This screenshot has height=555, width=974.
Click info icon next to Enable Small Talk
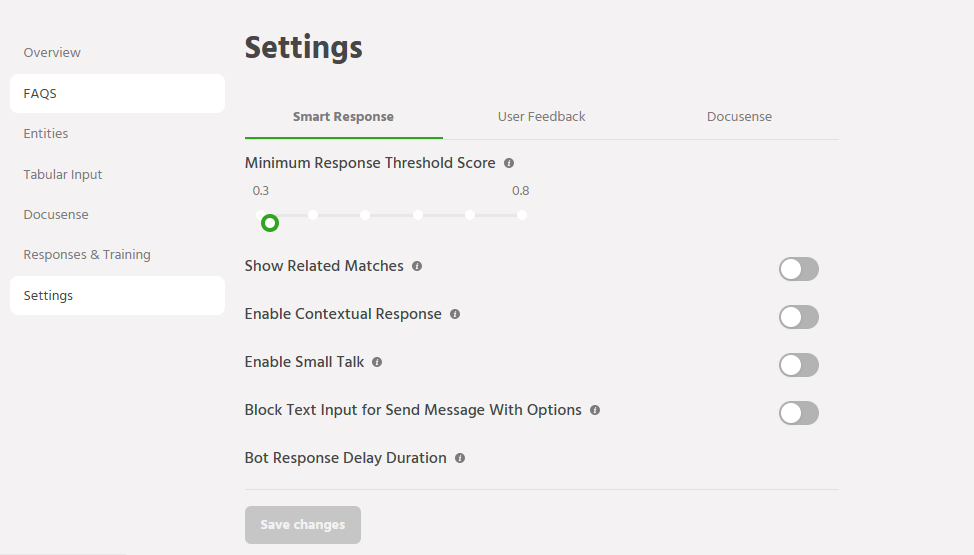(x=377, y=362)
